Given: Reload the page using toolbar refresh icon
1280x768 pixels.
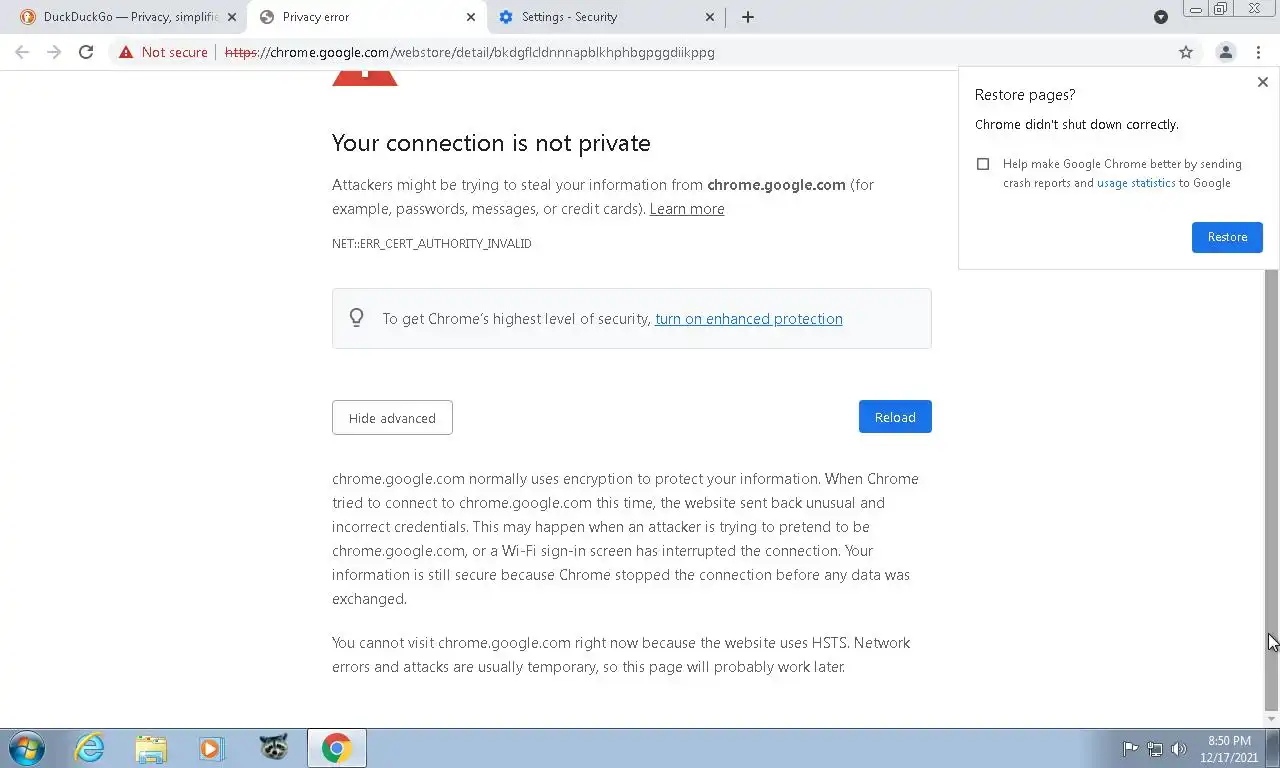Looking at the screenshot, I should coord(86,52).
